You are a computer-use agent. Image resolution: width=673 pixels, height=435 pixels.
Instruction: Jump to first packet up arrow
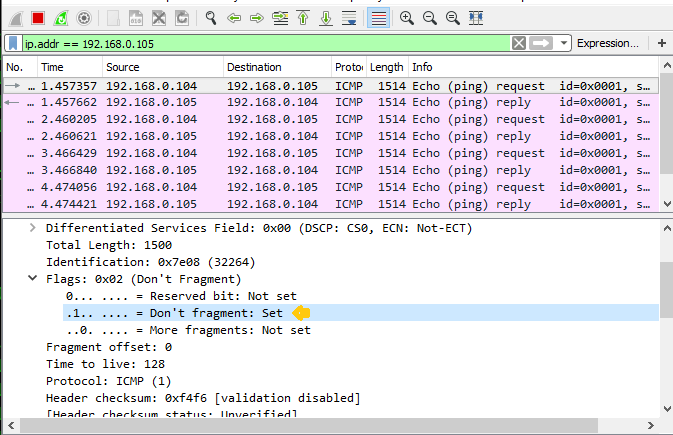[x=303, y=18]
